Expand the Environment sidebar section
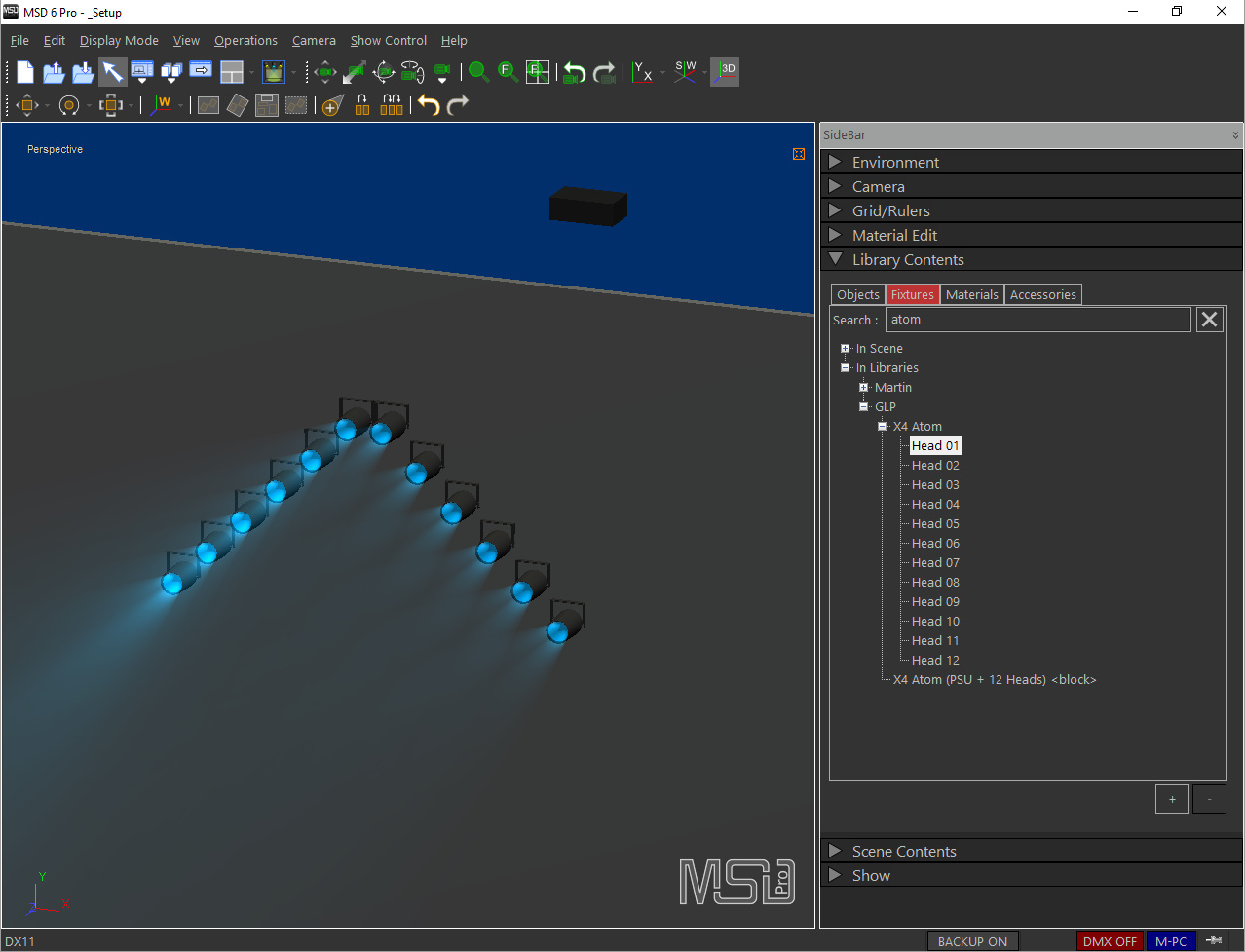This screenshot has height=952, width=1245. tap(1032, 162)
